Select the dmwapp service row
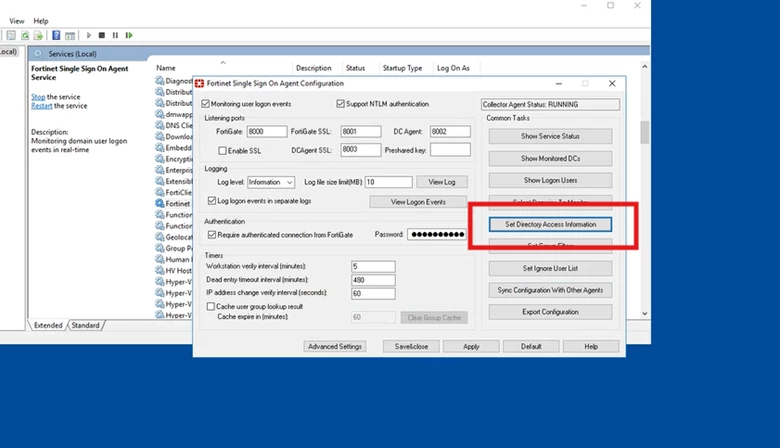The width and height of the screenshot is (780, 448). coord(174,114)
